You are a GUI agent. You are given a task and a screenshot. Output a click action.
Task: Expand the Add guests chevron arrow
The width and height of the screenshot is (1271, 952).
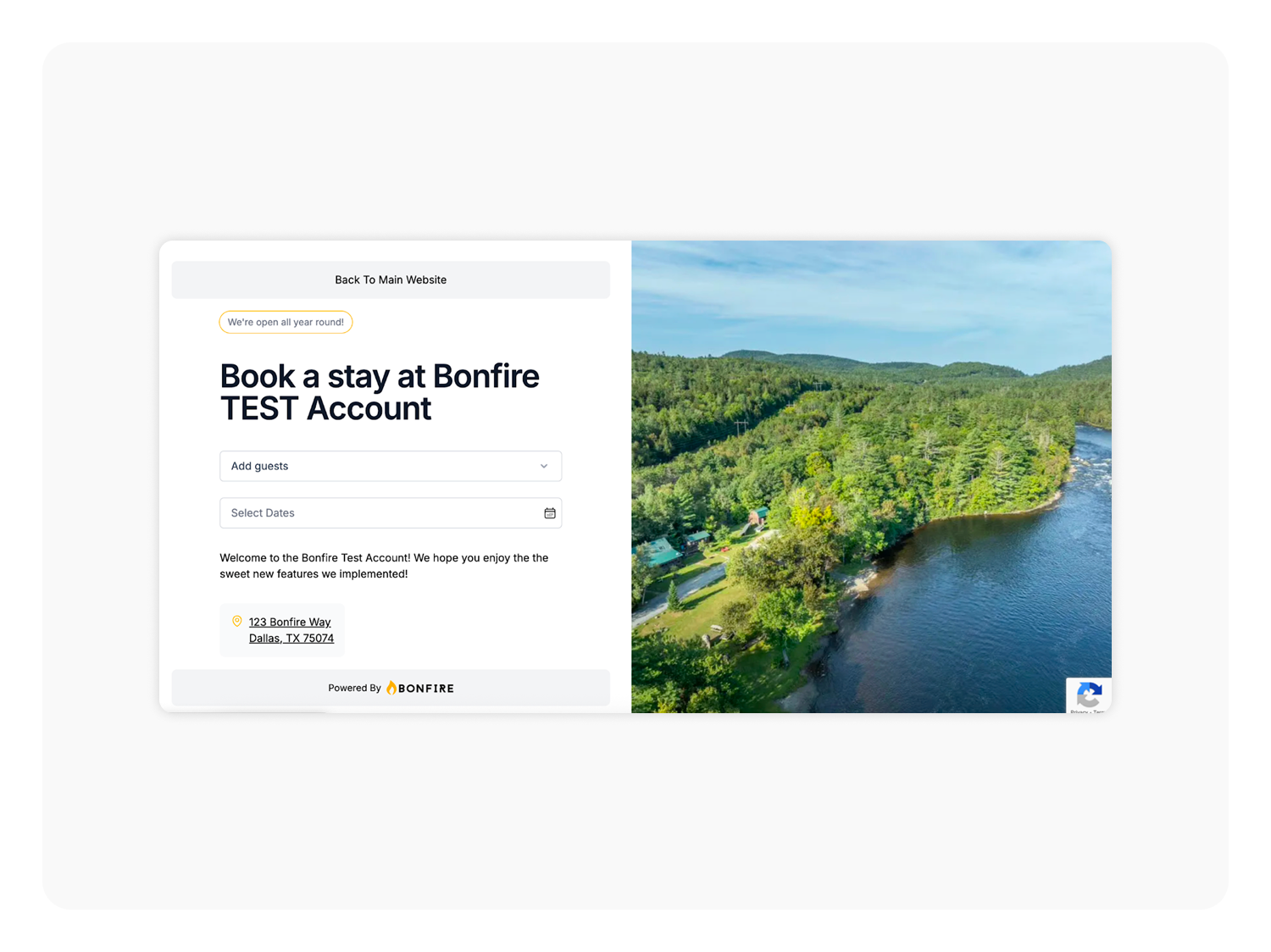[x=544, y=466]
